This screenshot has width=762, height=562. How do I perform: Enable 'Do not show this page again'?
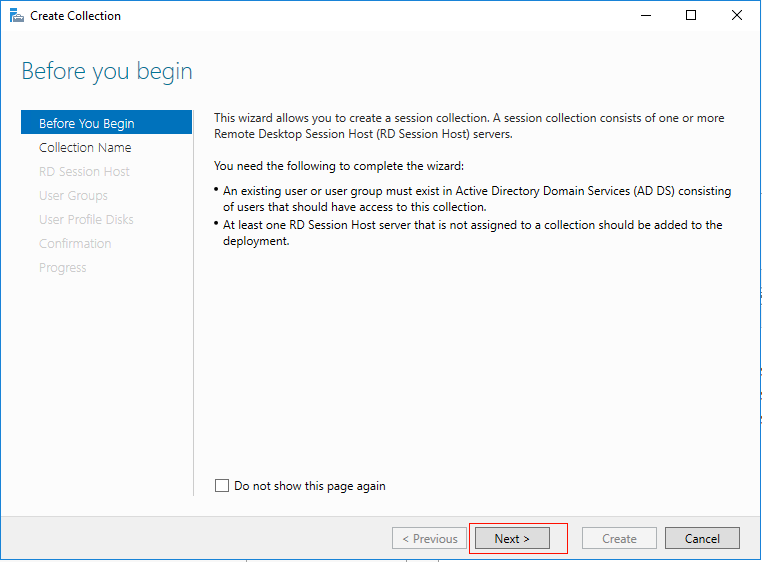(222, 486)
